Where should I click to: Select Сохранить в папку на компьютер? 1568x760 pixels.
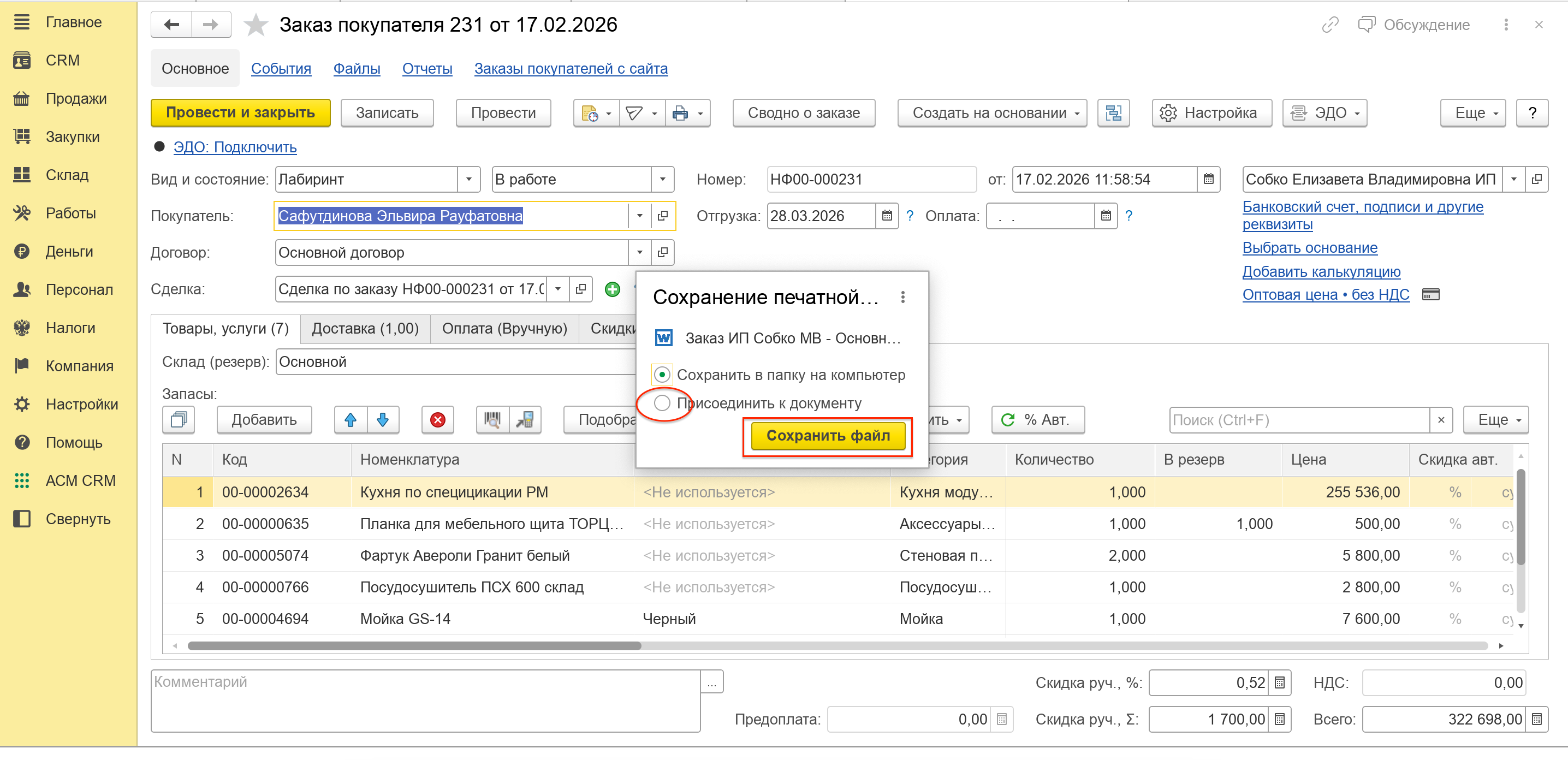[662, 375]
